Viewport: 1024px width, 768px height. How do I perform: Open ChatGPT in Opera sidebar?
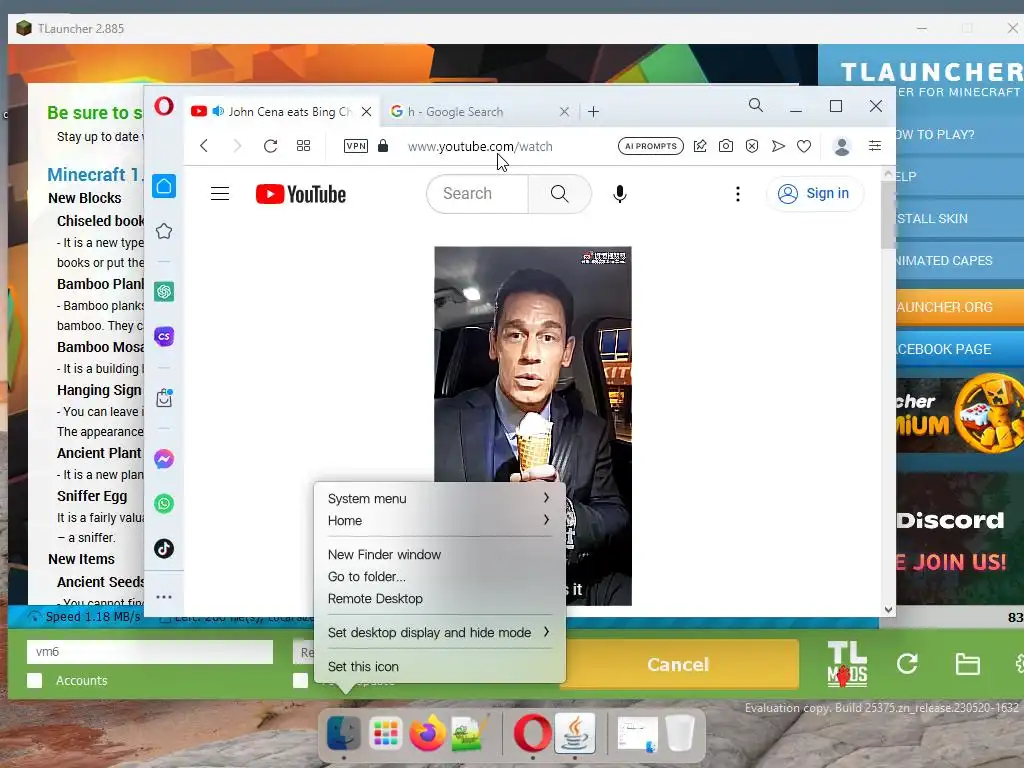[x=164, y=291]
